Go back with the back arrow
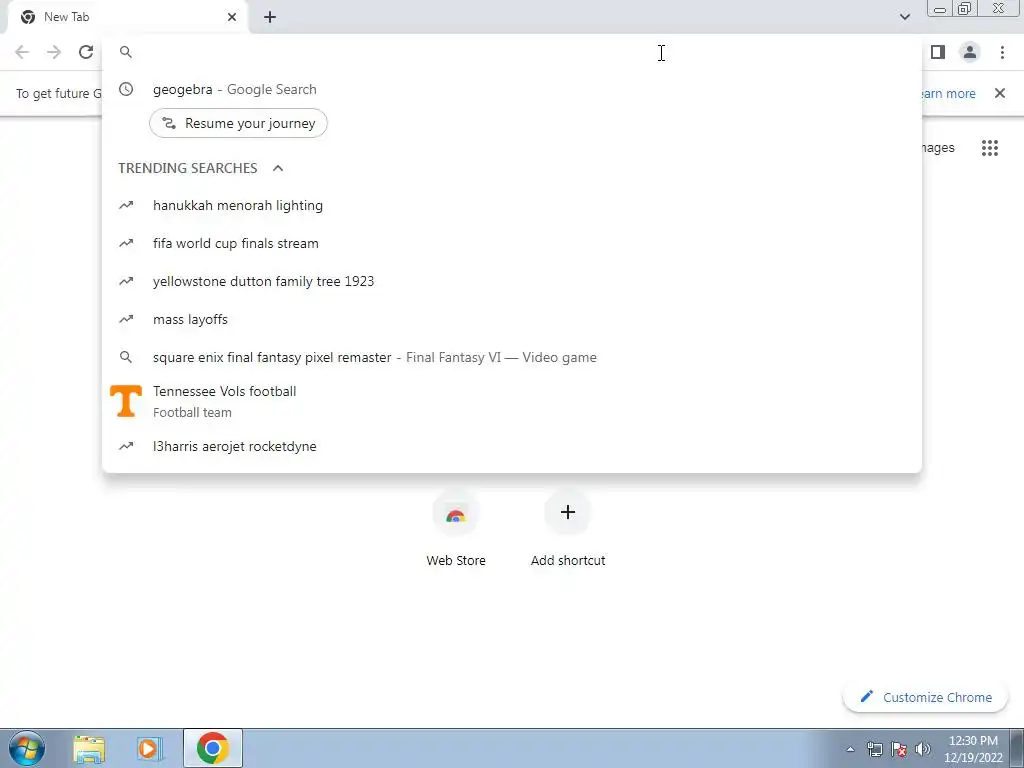This screenshot has width=1024, height=768. [x=22, y=52]
